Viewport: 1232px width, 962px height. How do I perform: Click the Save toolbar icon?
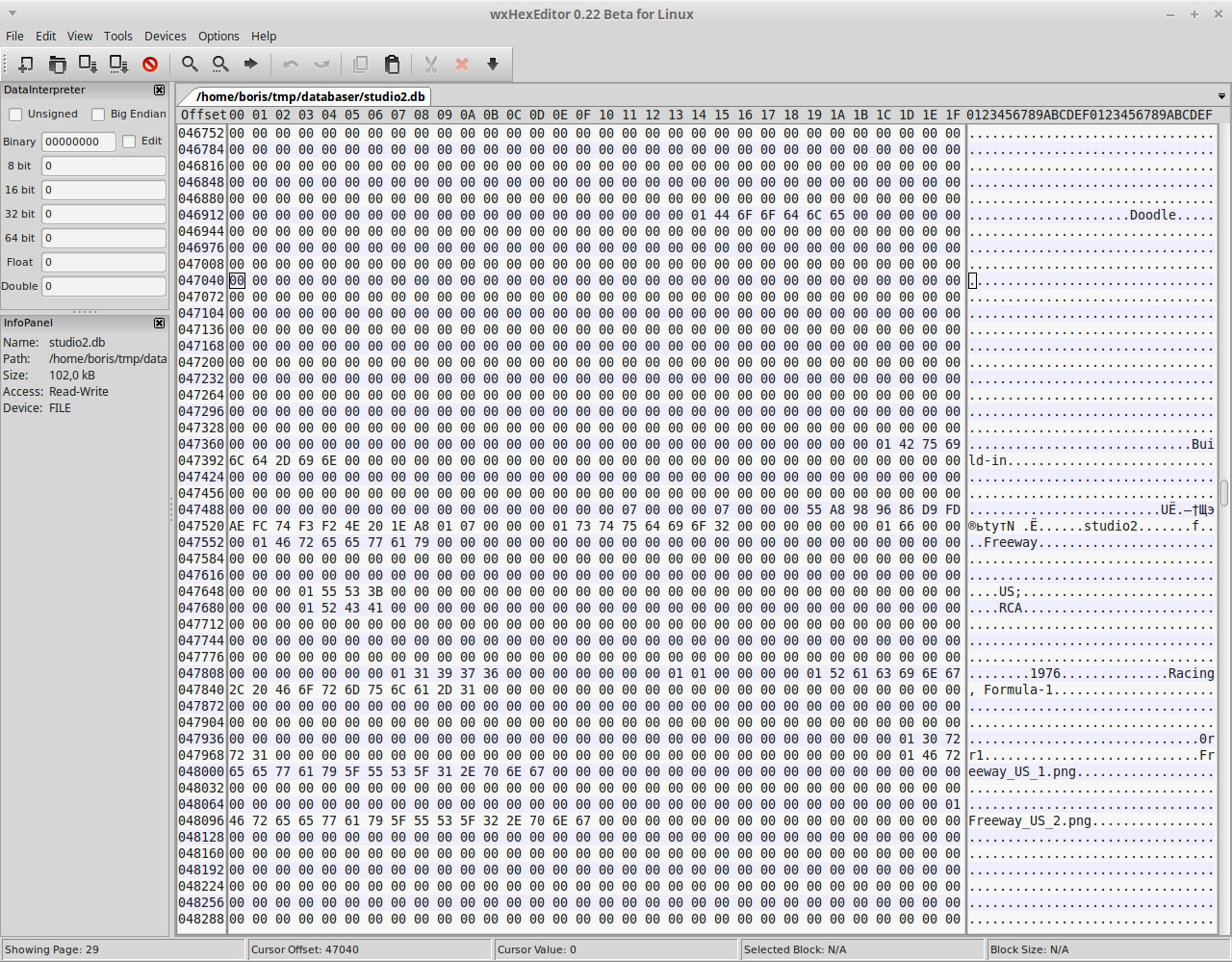click(x=88, y=65)
